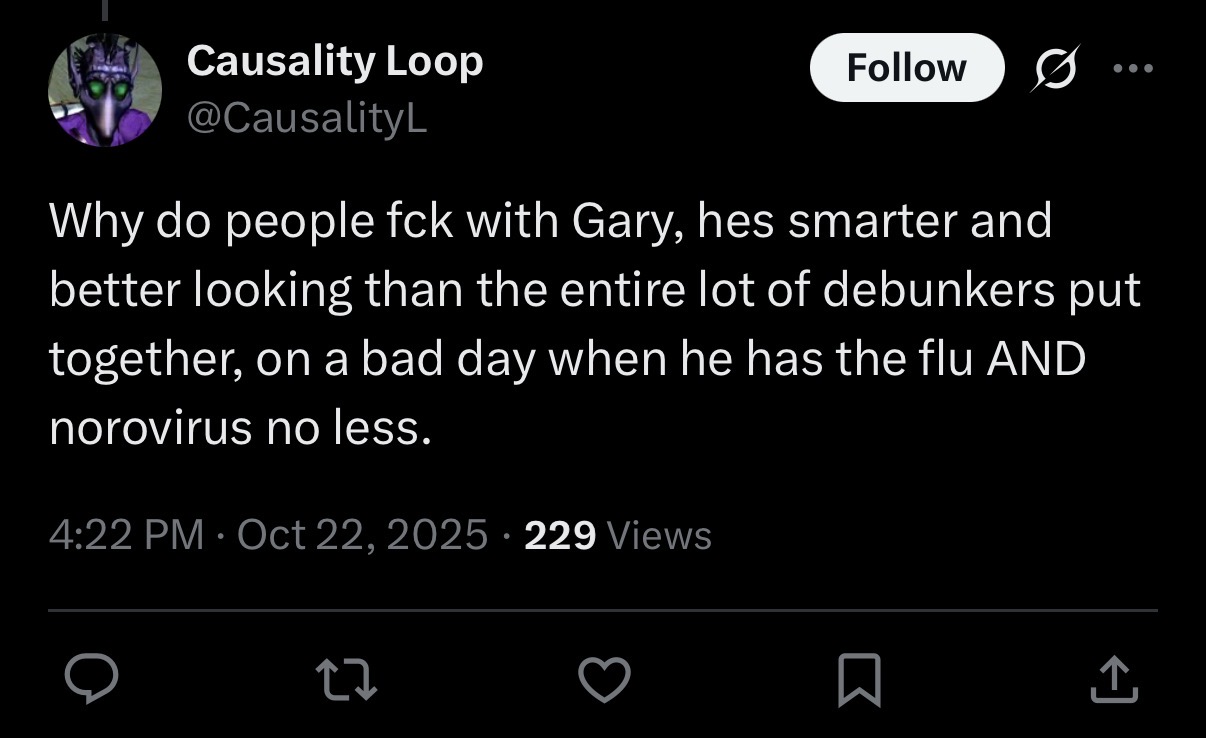Image resolution: width=1206 pixels, height=738 pixels.
Task: Click the Causality Loop display name
Action: tap(335, 62)
